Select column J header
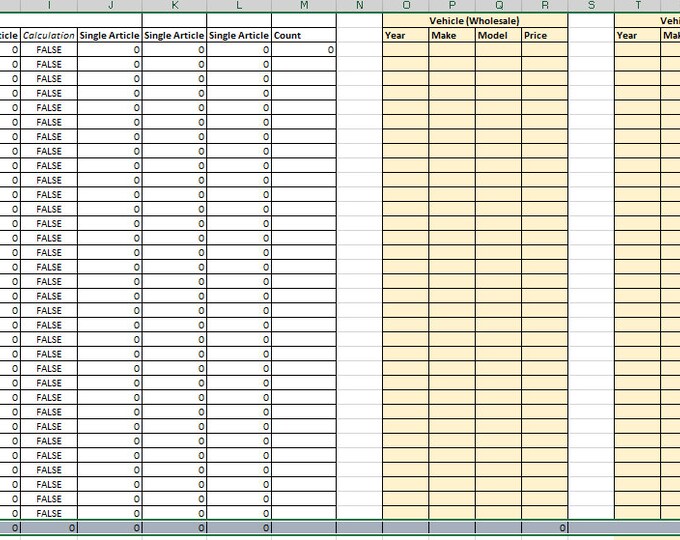The width and height of the screenshot is (680, 540). click(x=110, y=5)
